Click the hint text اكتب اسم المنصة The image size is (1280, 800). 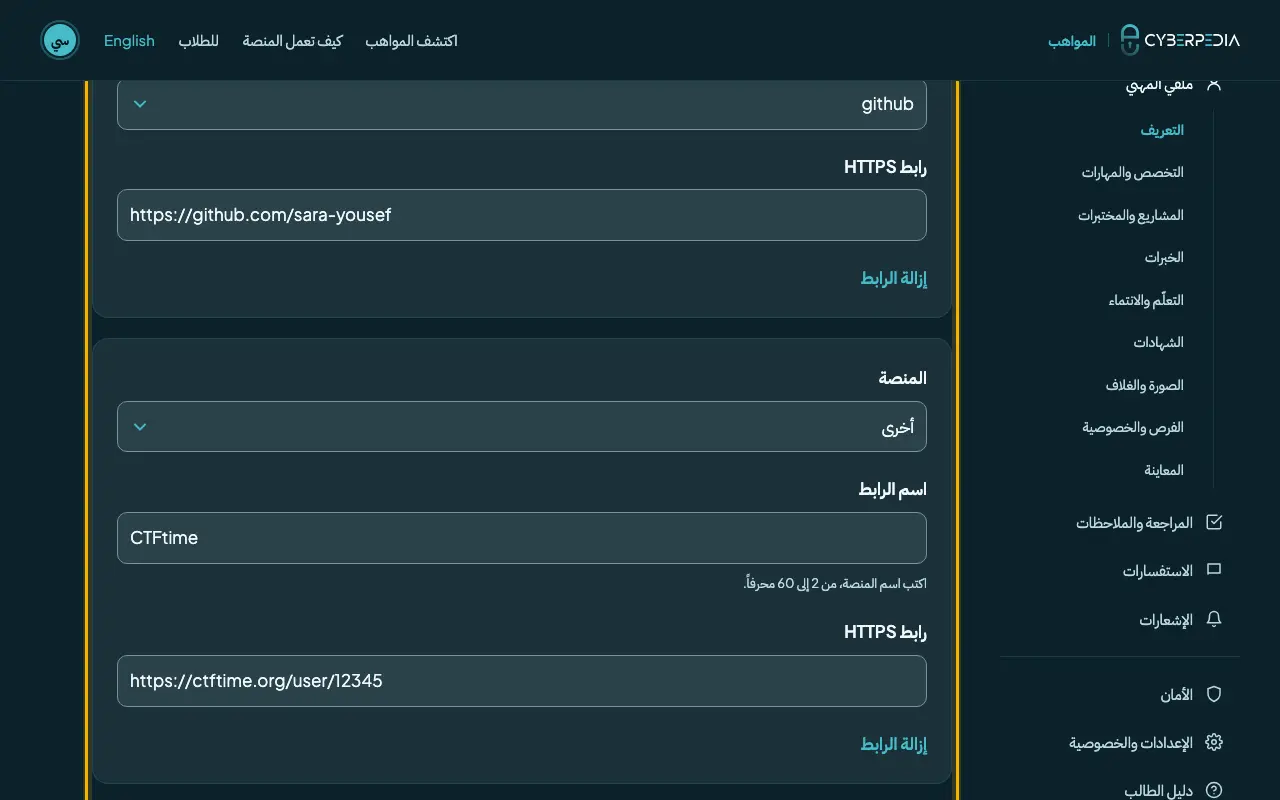(x=835, y=583)
